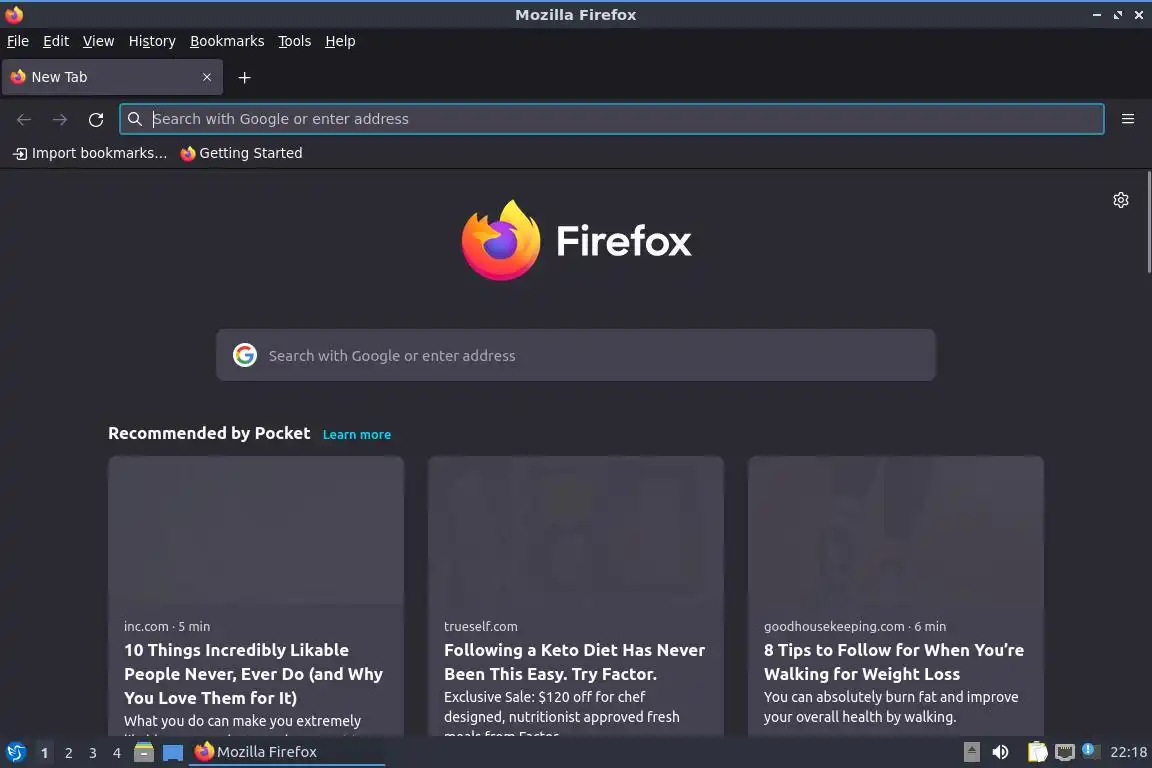Click the trueself.com source label

[480, 626]
